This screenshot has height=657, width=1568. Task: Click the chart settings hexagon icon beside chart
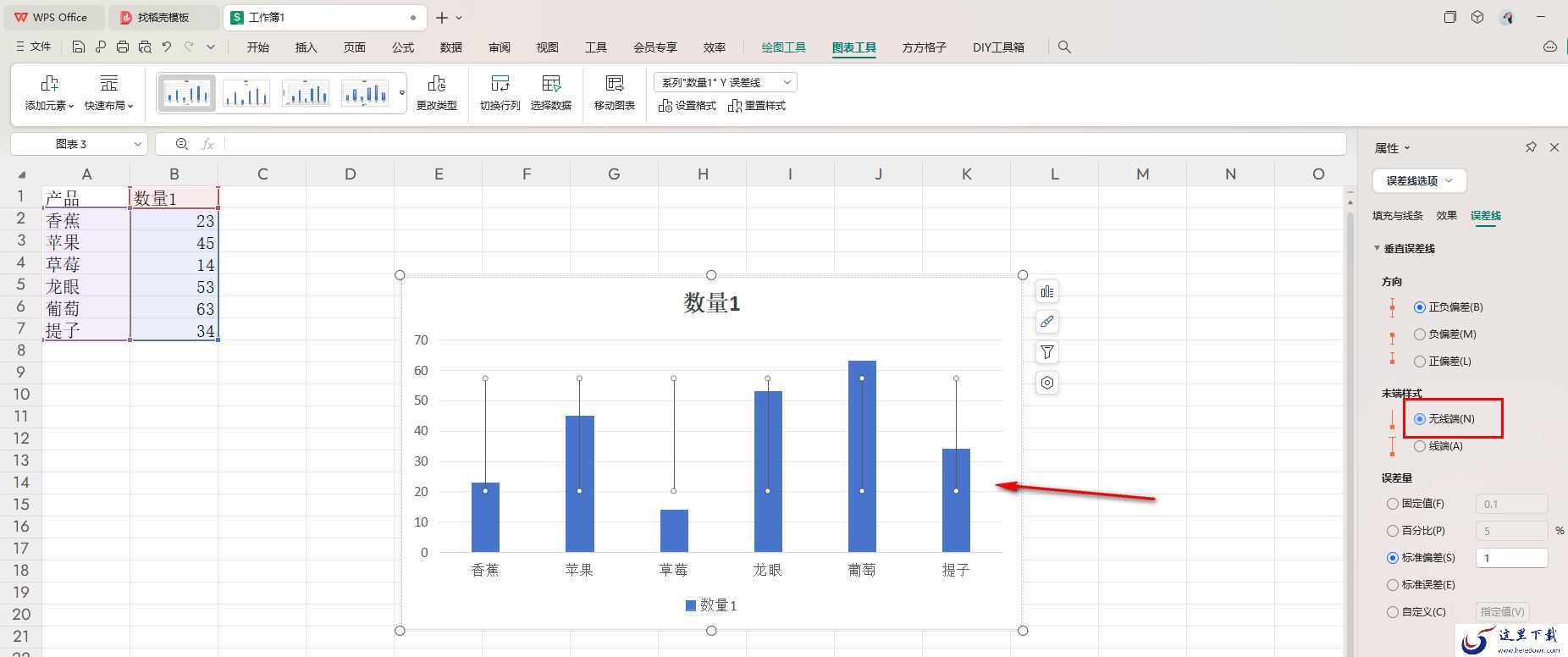click(1047, 383)
